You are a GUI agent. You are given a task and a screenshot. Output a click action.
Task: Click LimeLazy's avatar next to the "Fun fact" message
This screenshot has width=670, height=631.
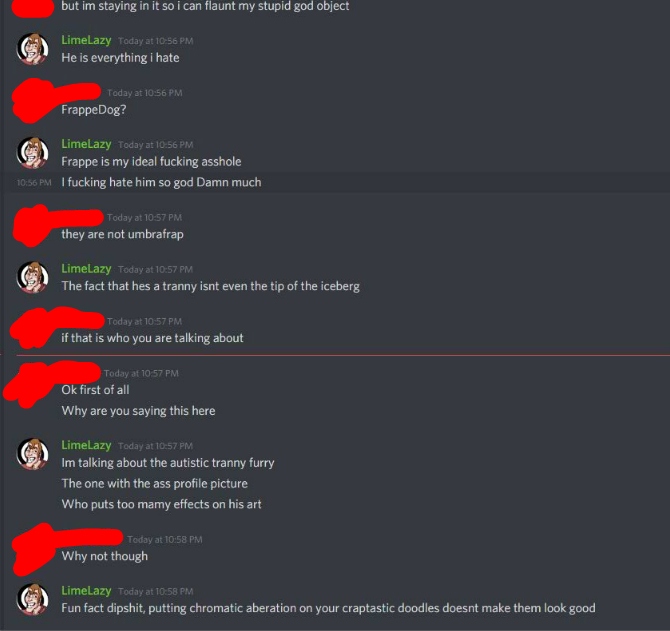(x=32, y=600)
